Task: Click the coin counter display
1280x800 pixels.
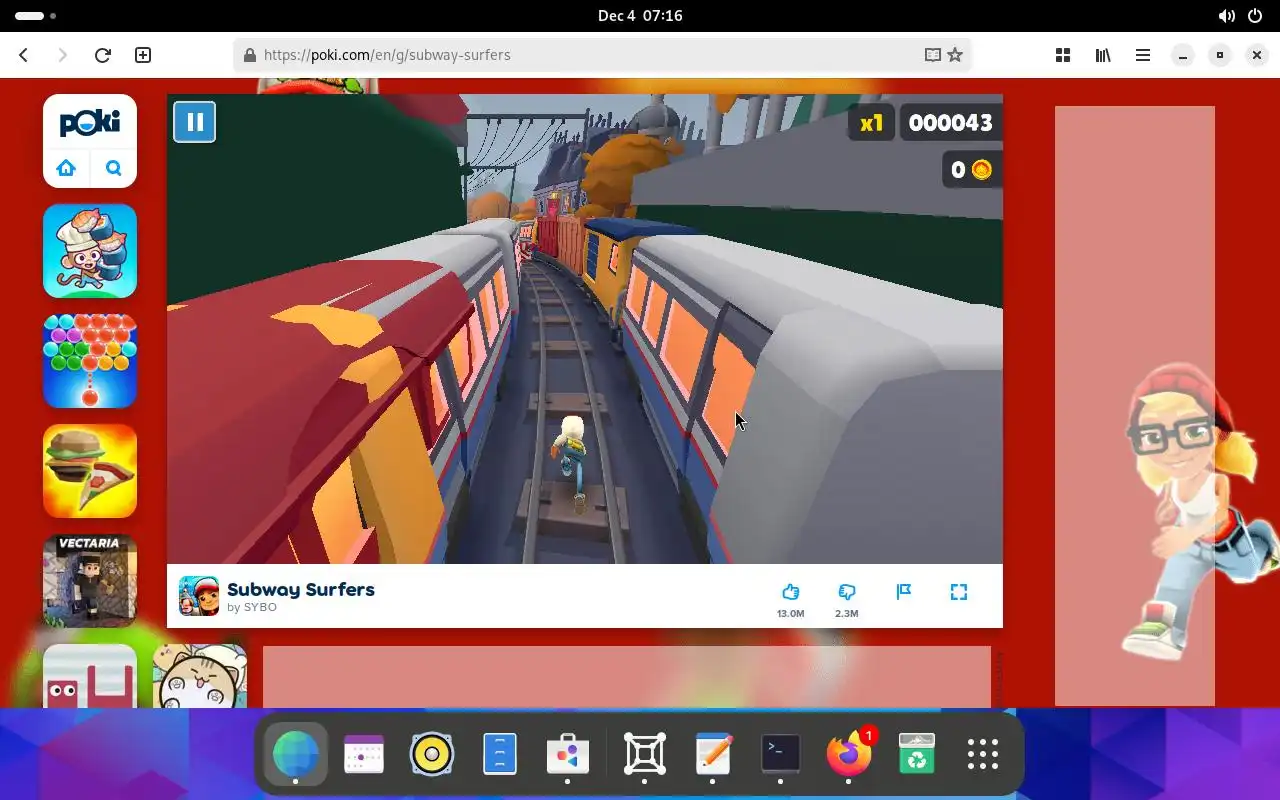Action: point(971,170)
